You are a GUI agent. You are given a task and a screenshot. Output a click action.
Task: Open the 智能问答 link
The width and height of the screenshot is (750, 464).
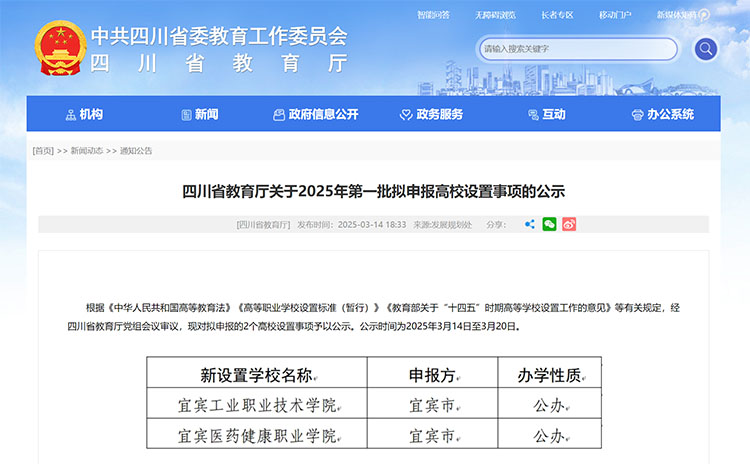[433, 16]
